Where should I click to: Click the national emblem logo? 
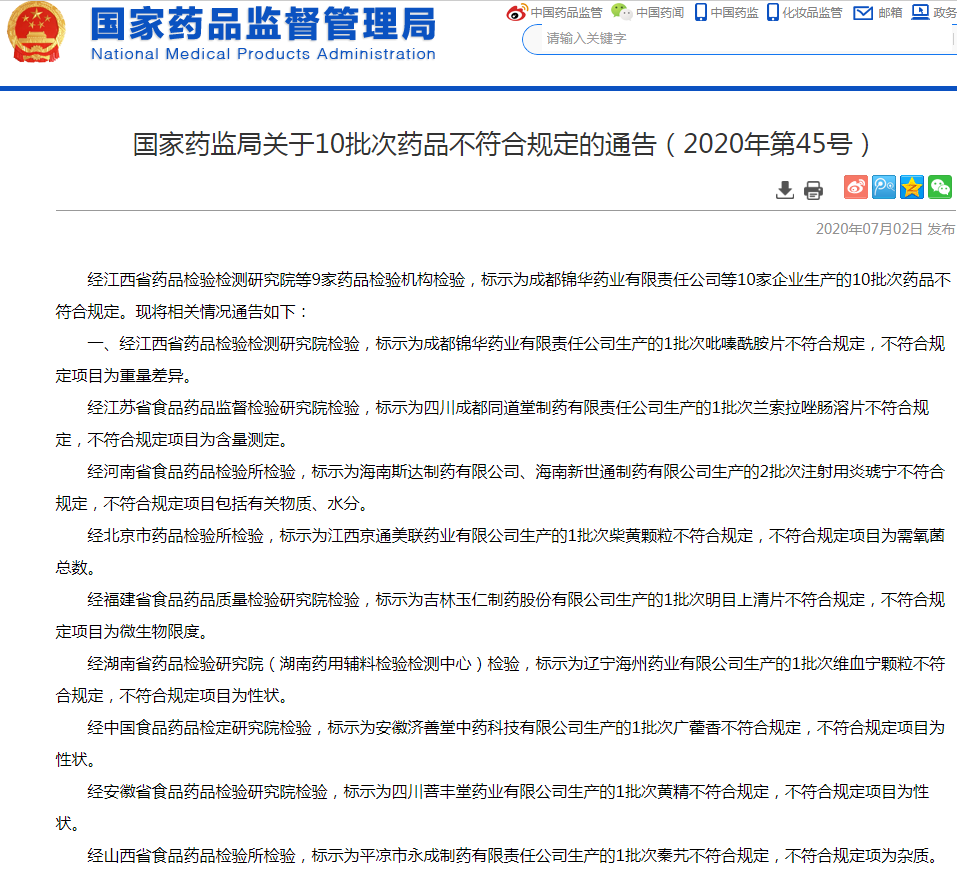[36, 32]
